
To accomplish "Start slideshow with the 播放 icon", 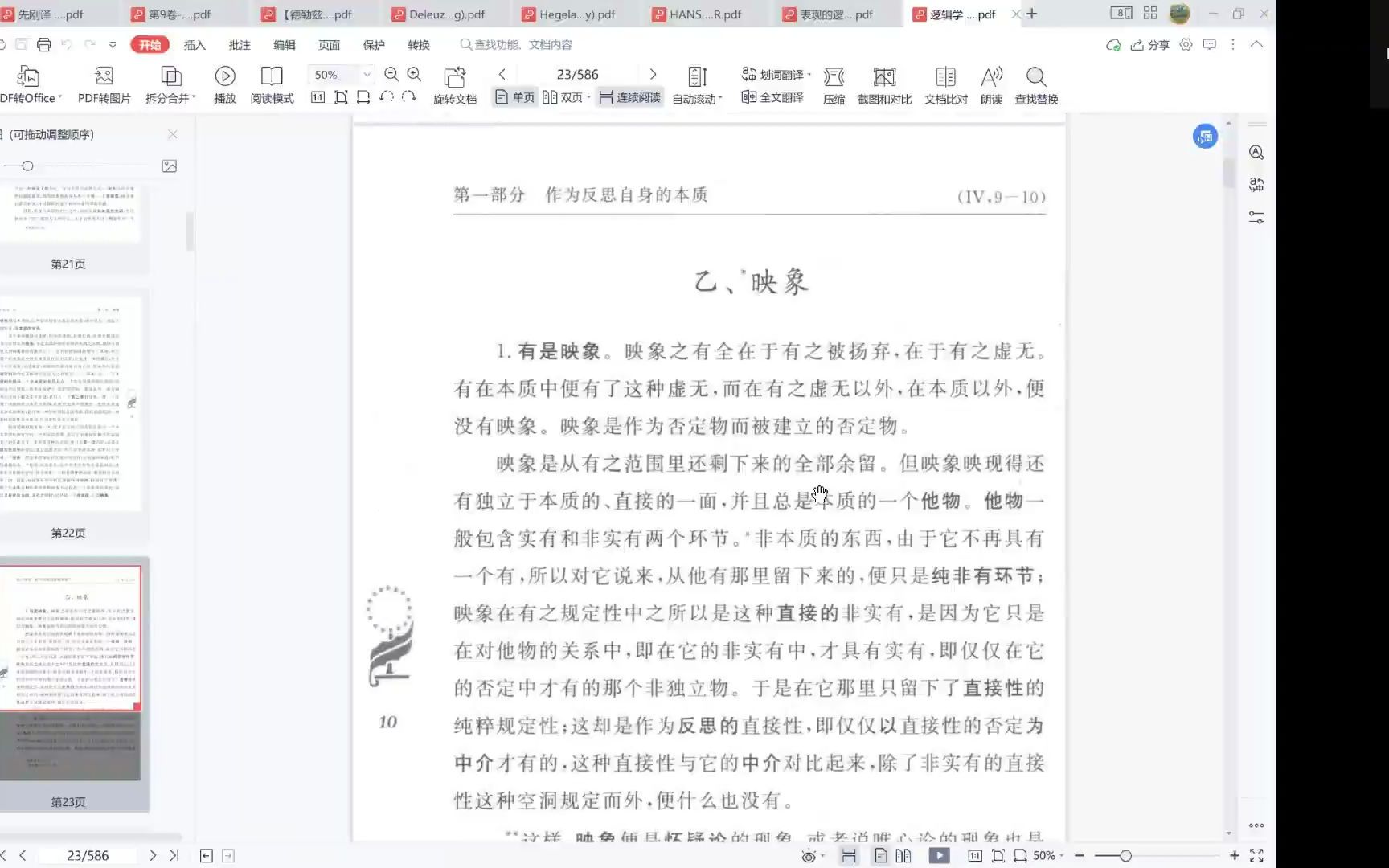I will pyautogui.click(x=225, y=84).
